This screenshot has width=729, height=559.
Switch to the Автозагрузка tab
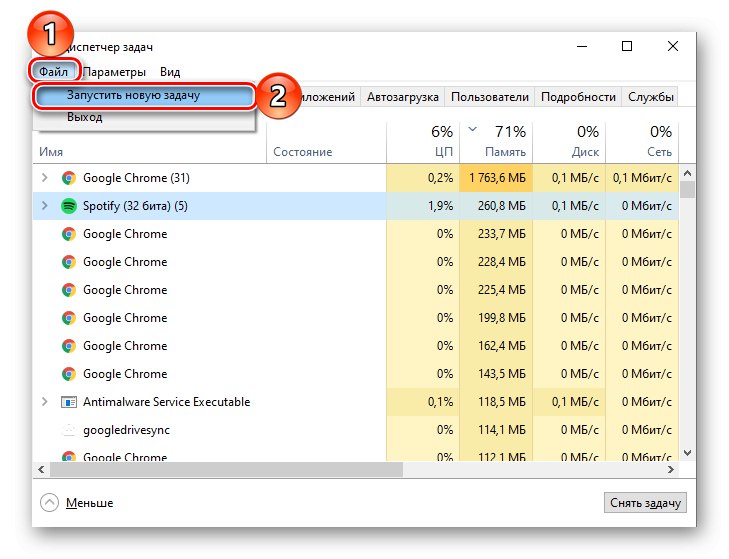[403, 97]
